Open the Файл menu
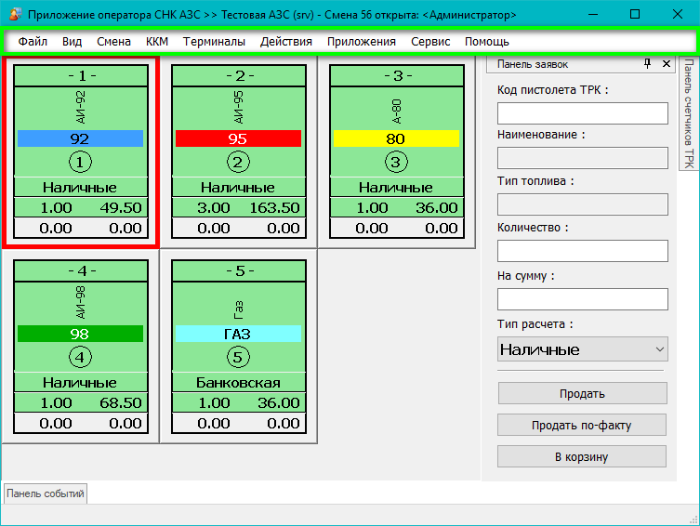Viewport: 700px width, 526px height. point(32,42)
